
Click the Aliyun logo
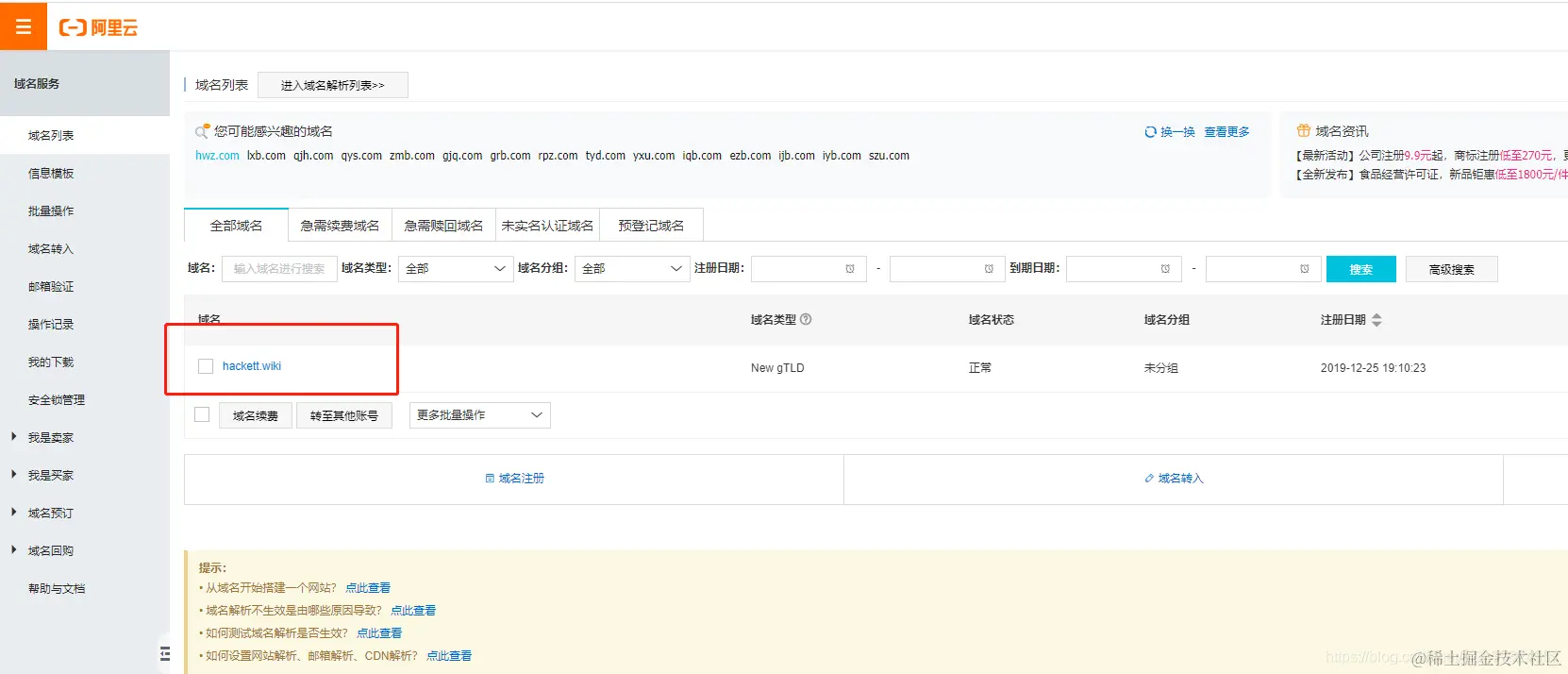(x=98, y=27)
